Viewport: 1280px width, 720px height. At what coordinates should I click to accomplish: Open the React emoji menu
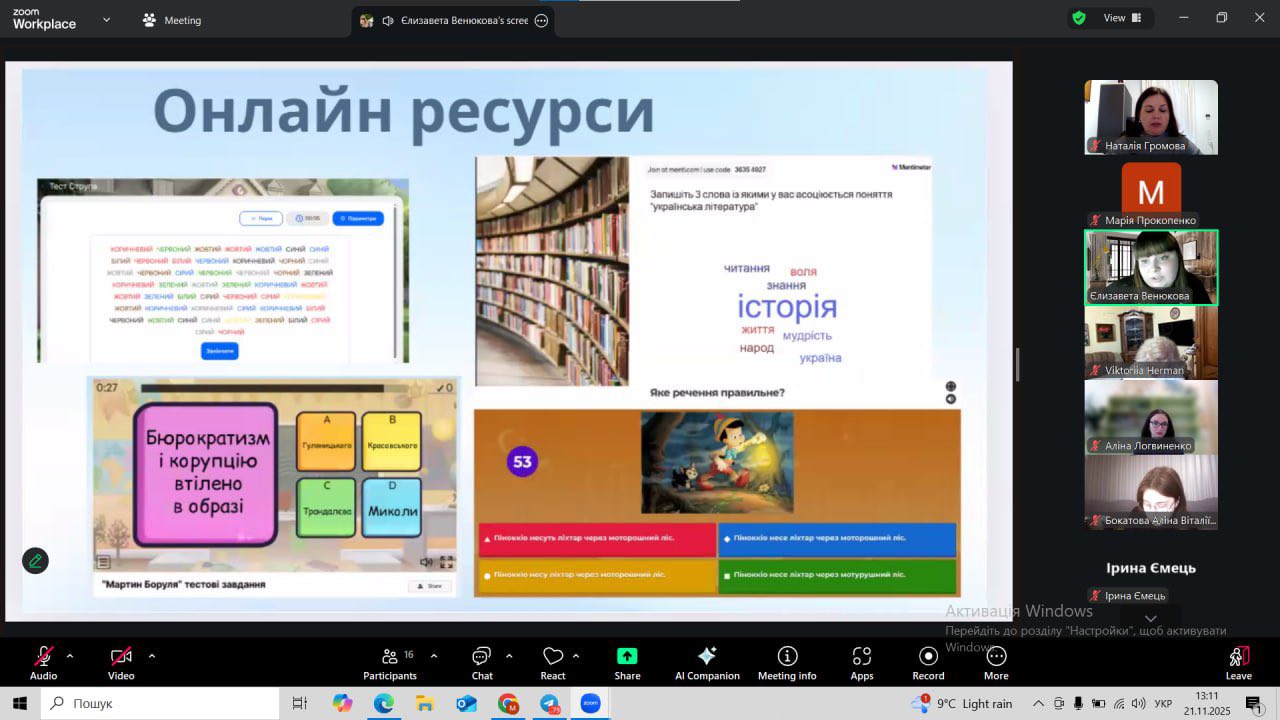tap(553, 662)
